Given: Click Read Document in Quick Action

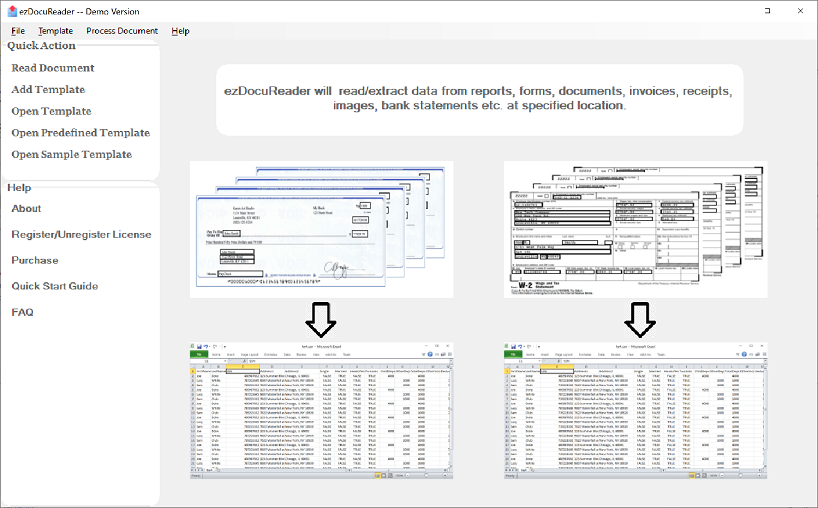Looking at the screenshot, I should [53, 68].
